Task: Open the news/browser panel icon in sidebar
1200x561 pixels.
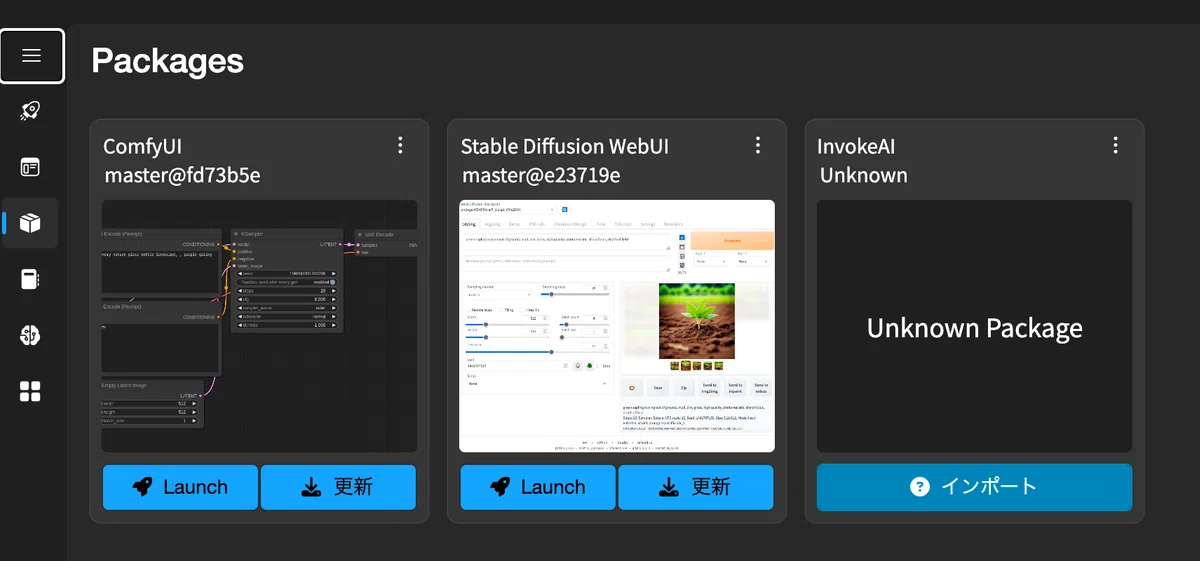Action: coord(31,167)
